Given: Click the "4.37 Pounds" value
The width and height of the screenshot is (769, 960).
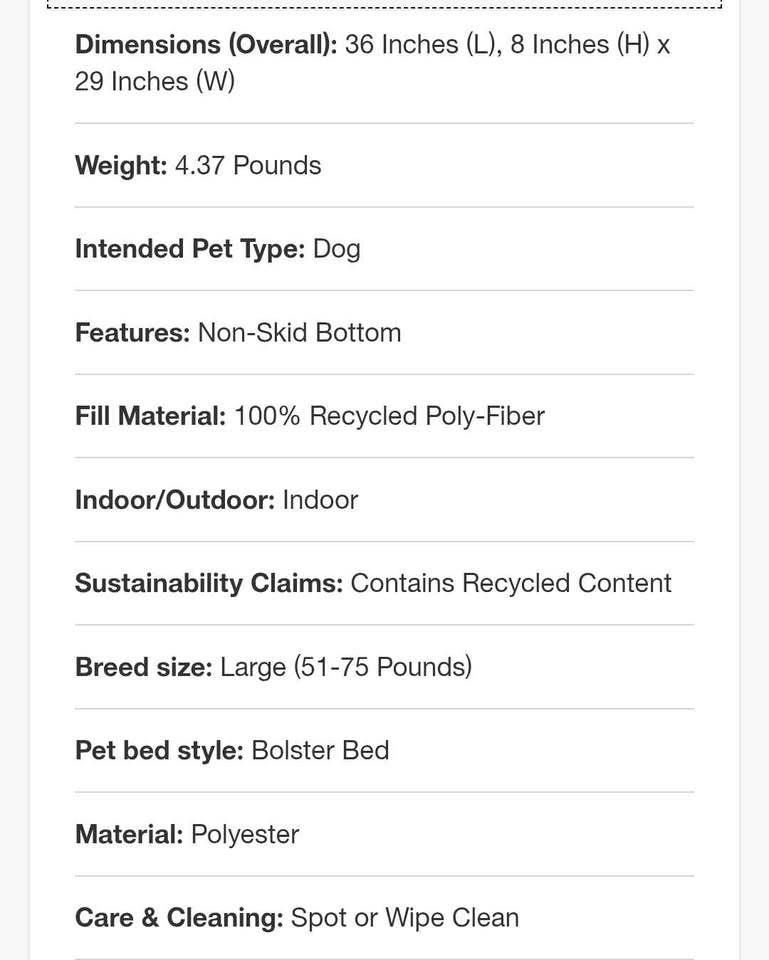Looking at the screenshot, I should 248,166.
